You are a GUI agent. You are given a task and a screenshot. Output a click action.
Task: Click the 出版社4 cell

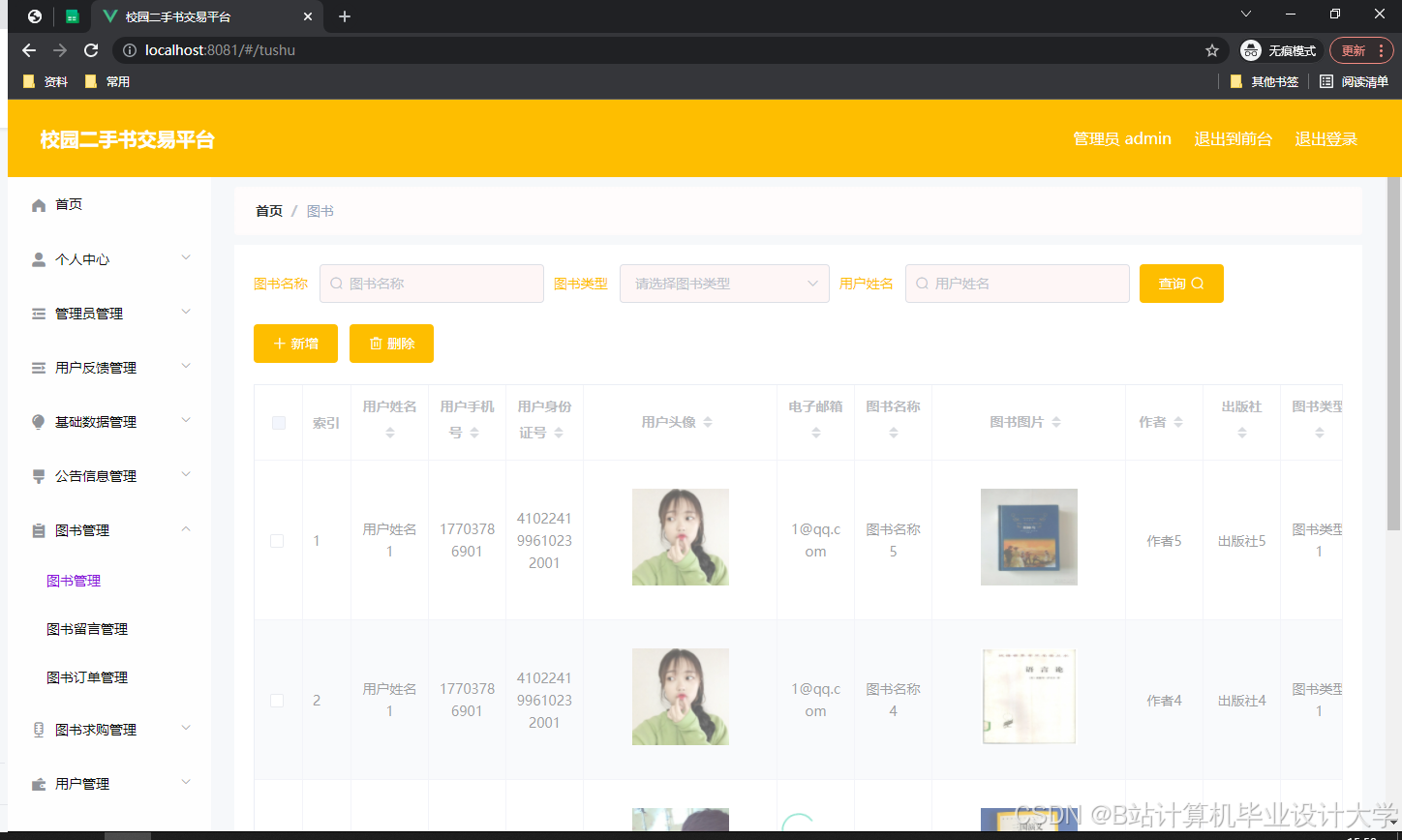[x=1241, y=701]
